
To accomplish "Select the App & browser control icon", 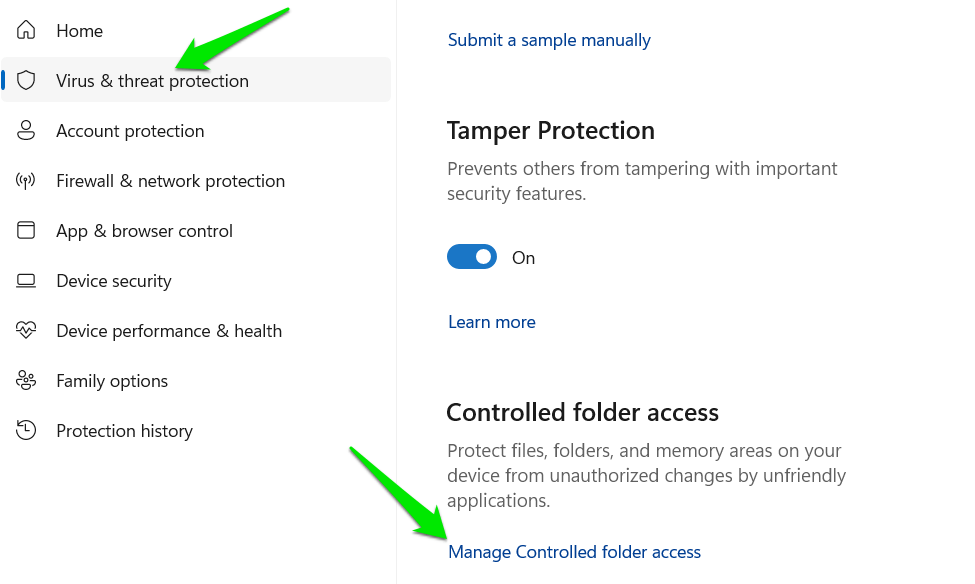I will [x=25, y=230].
